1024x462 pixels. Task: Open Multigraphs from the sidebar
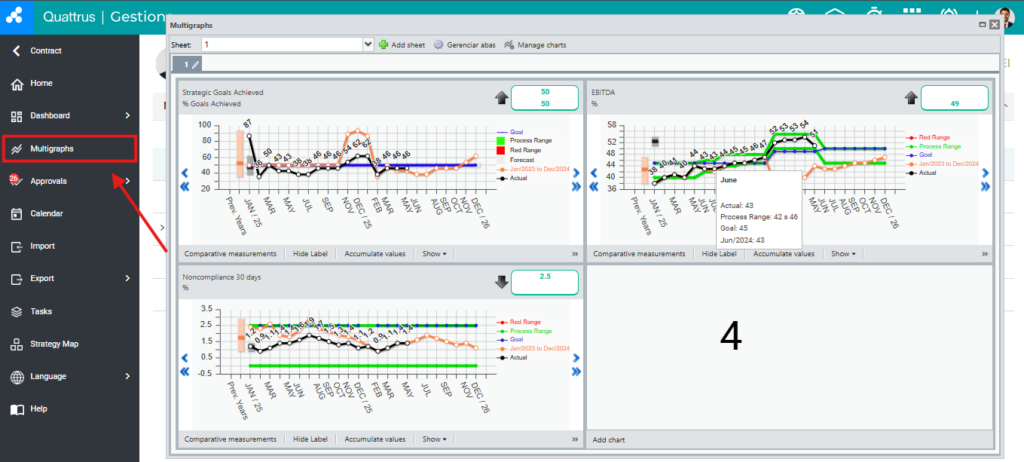[x=69, y=148]
